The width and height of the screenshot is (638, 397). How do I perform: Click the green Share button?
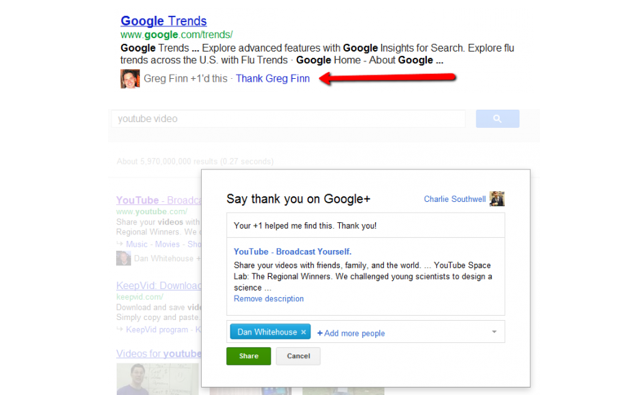[249, 356]
